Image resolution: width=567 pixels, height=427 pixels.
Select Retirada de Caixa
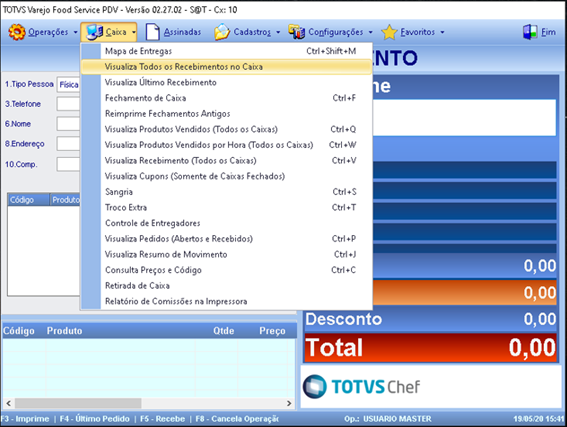click(227, 286)
